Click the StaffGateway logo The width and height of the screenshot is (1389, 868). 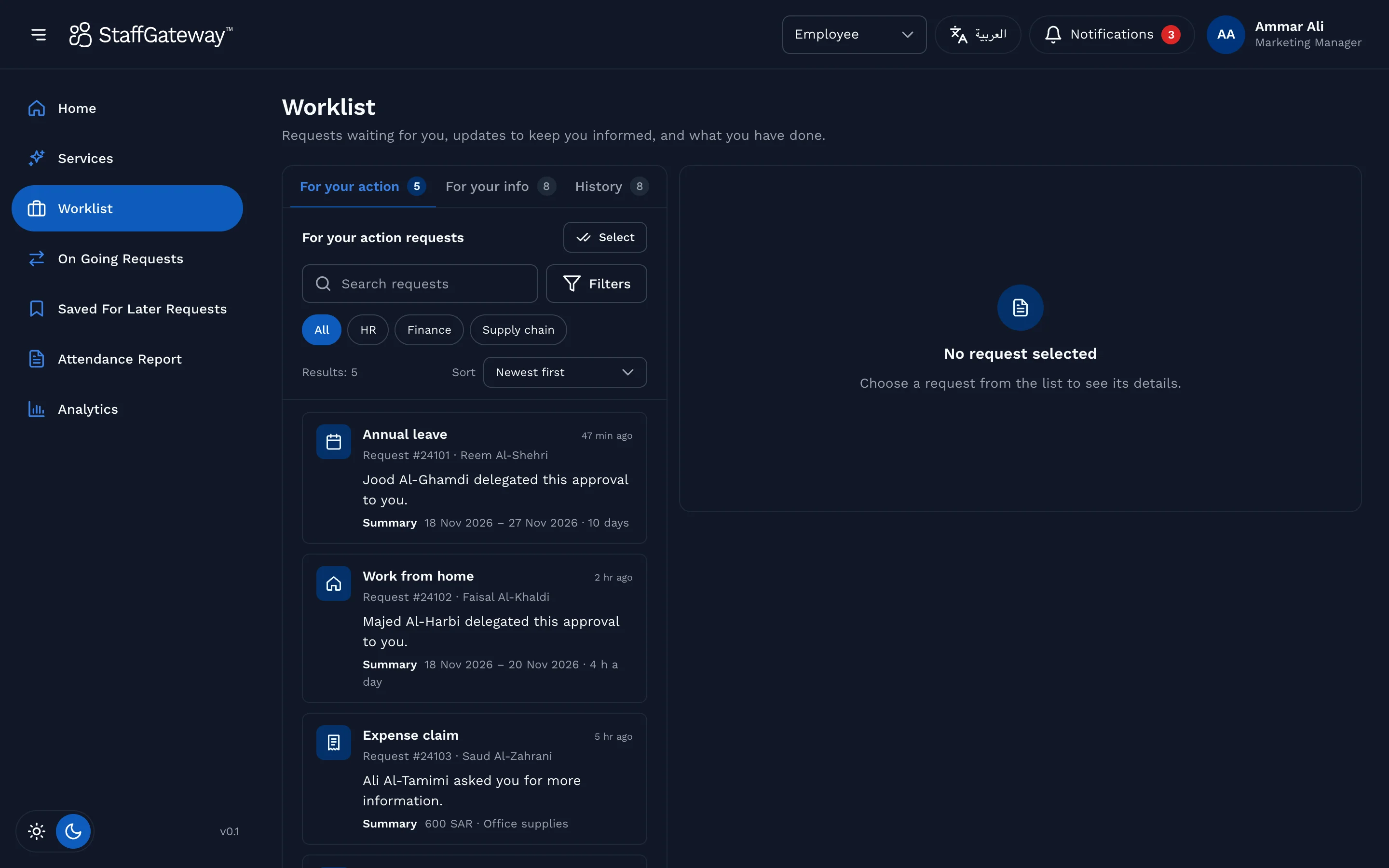point(151,34)
